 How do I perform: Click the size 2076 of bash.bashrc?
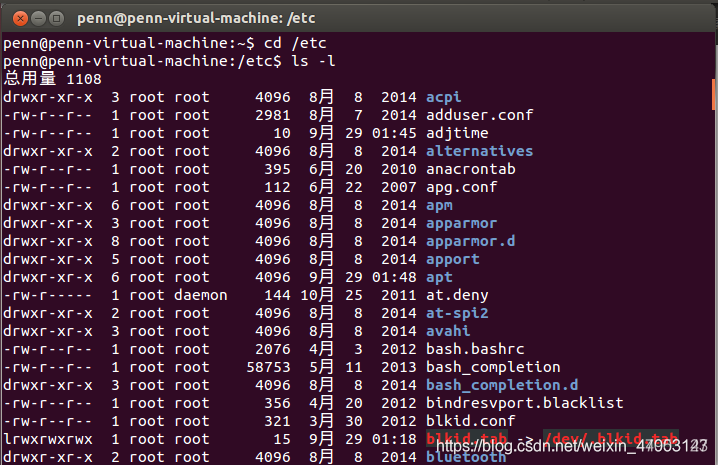pyautogui.click(x=272, y=349)
